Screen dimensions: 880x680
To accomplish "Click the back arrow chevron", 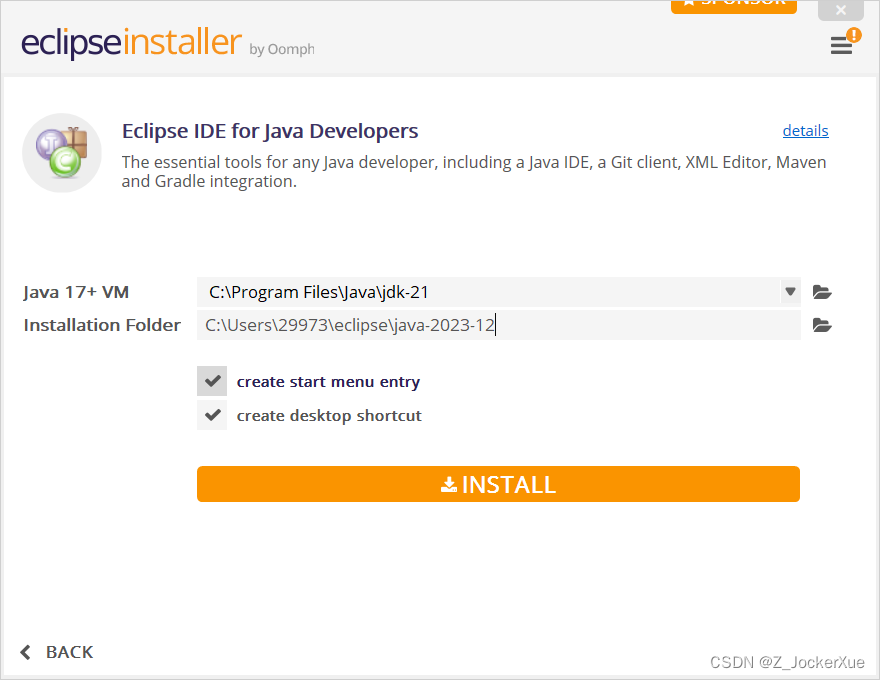I will coord(25,652).
